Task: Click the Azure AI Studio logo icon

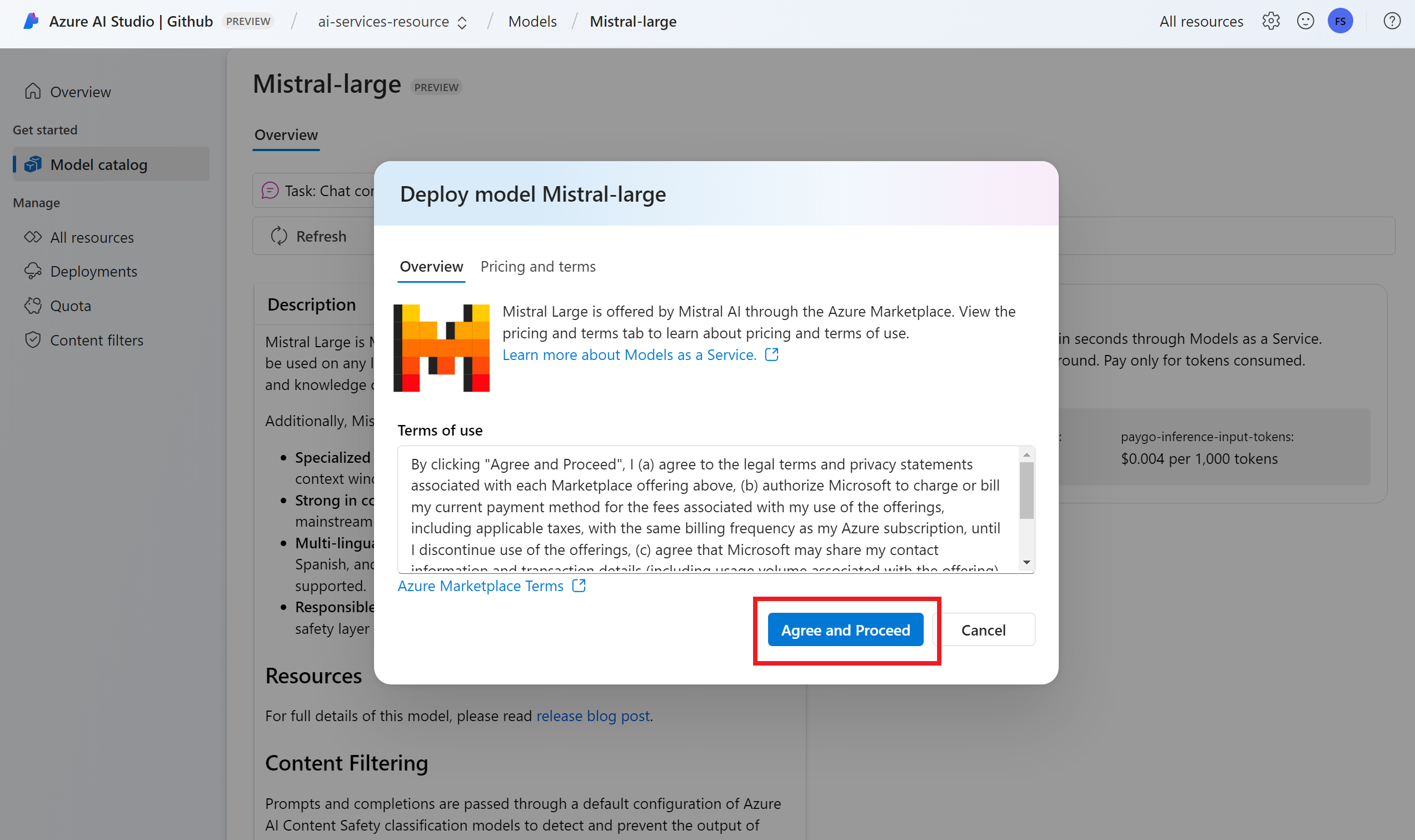Action: tap(31, 21)
